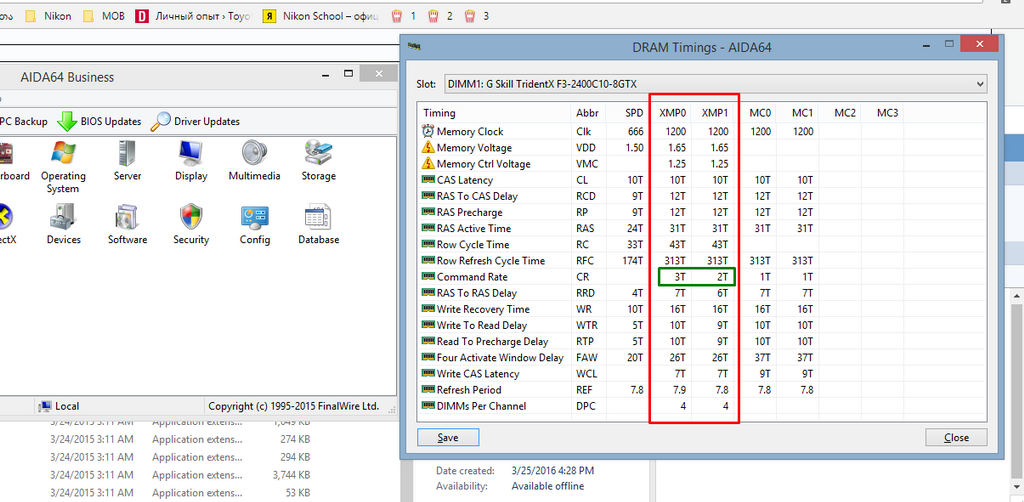1024x502 pixels.
Task: Click the RAS Precharge row icon
Action: tap(428, 212)
